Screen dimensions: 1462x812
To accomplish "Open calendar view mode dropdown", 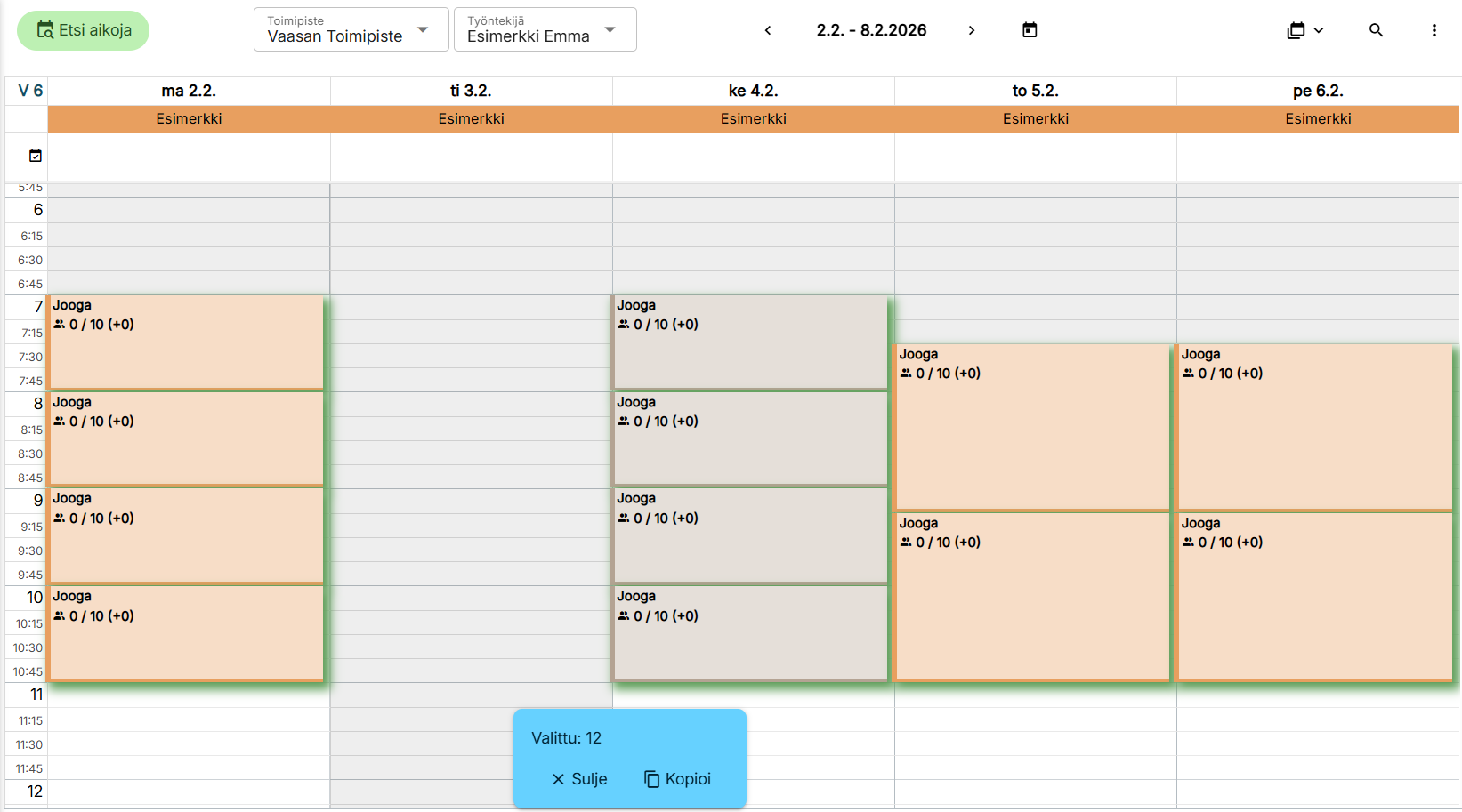I will [1304, 30].
